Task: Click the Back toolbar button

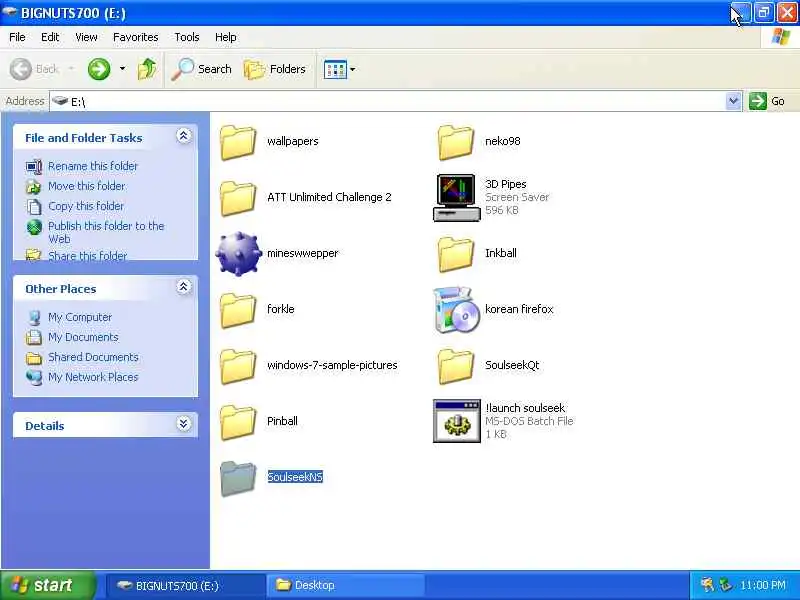Action: tap(34, 69)
